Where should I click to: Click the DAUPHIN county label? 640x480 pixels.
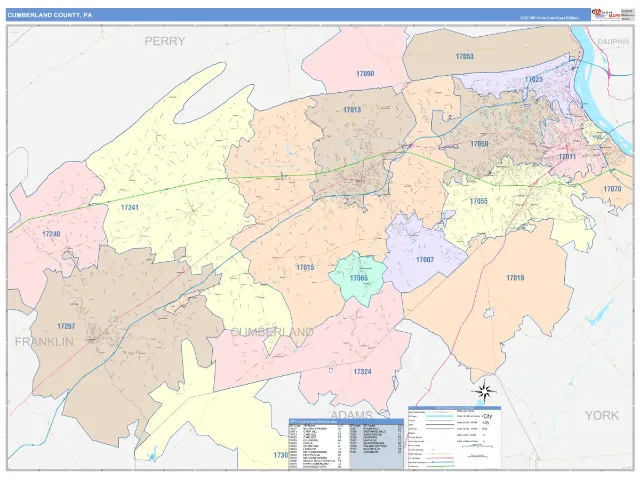point(613,42)
